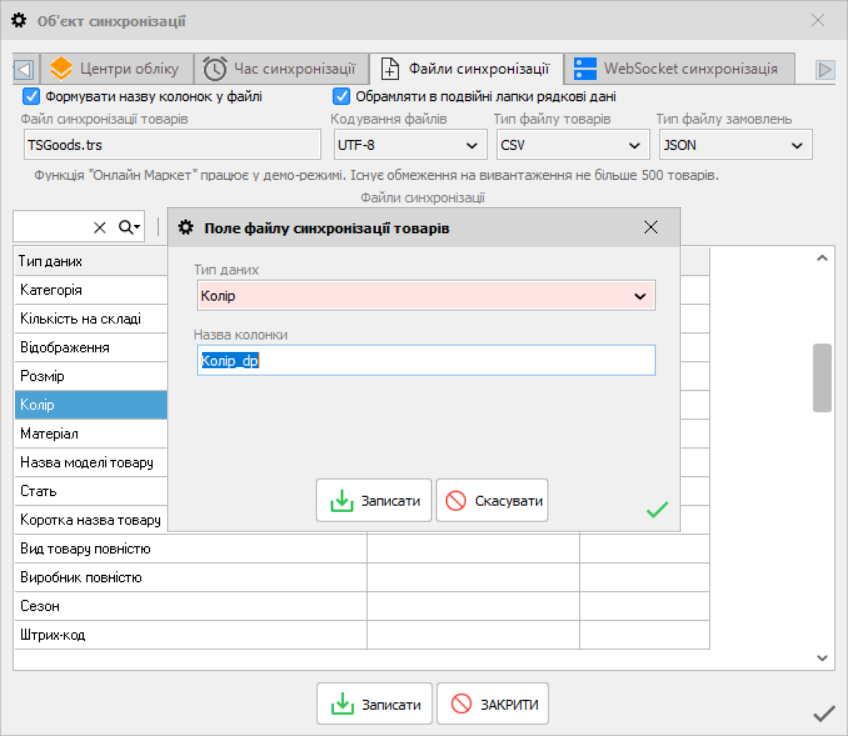Click 'Записати' button in the field dialog
848x736 pixels.
coord(374,501)
